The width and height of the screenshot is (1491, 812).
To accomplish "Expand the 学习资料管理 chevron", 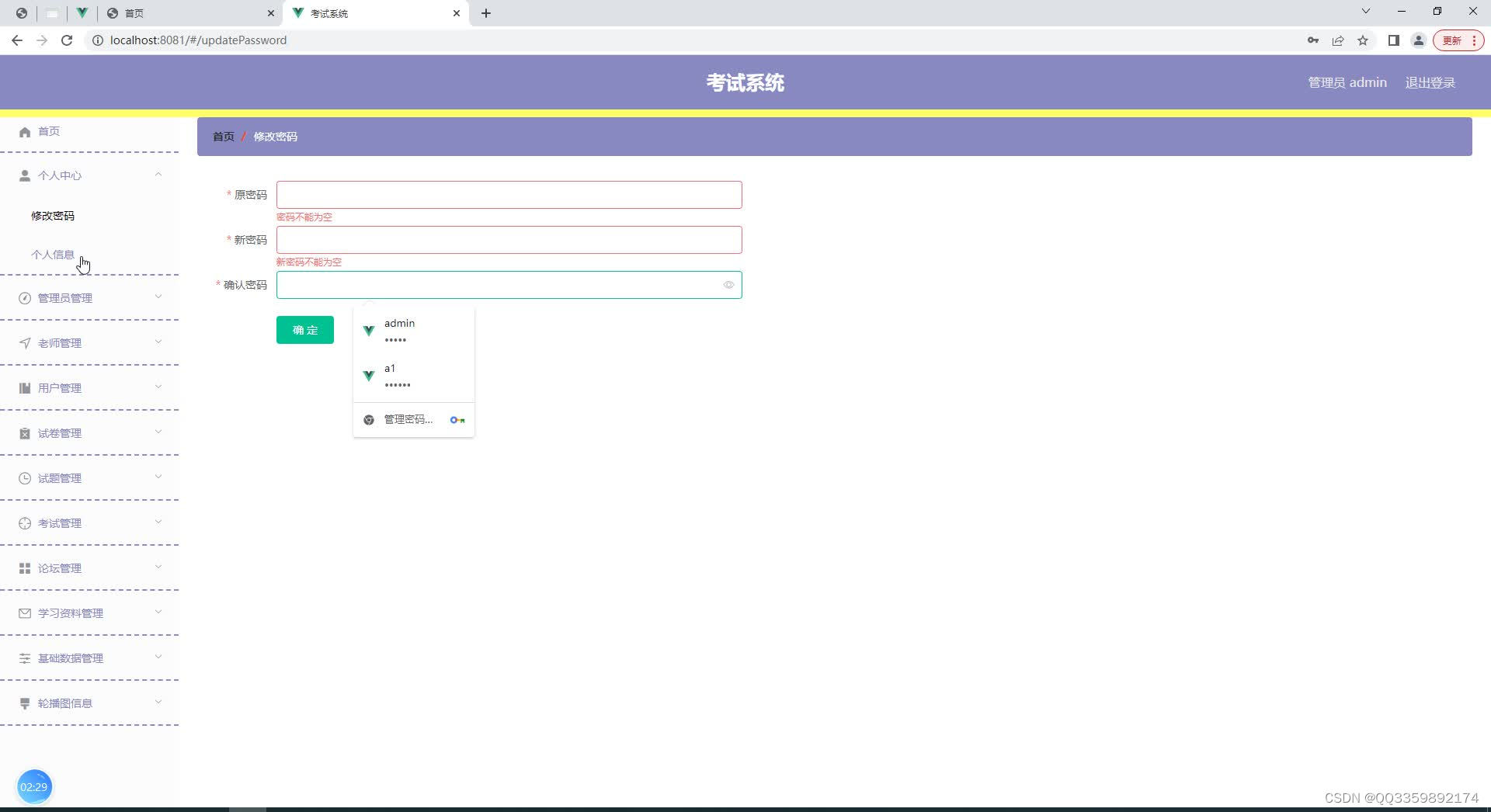I will tap(158, 612).
